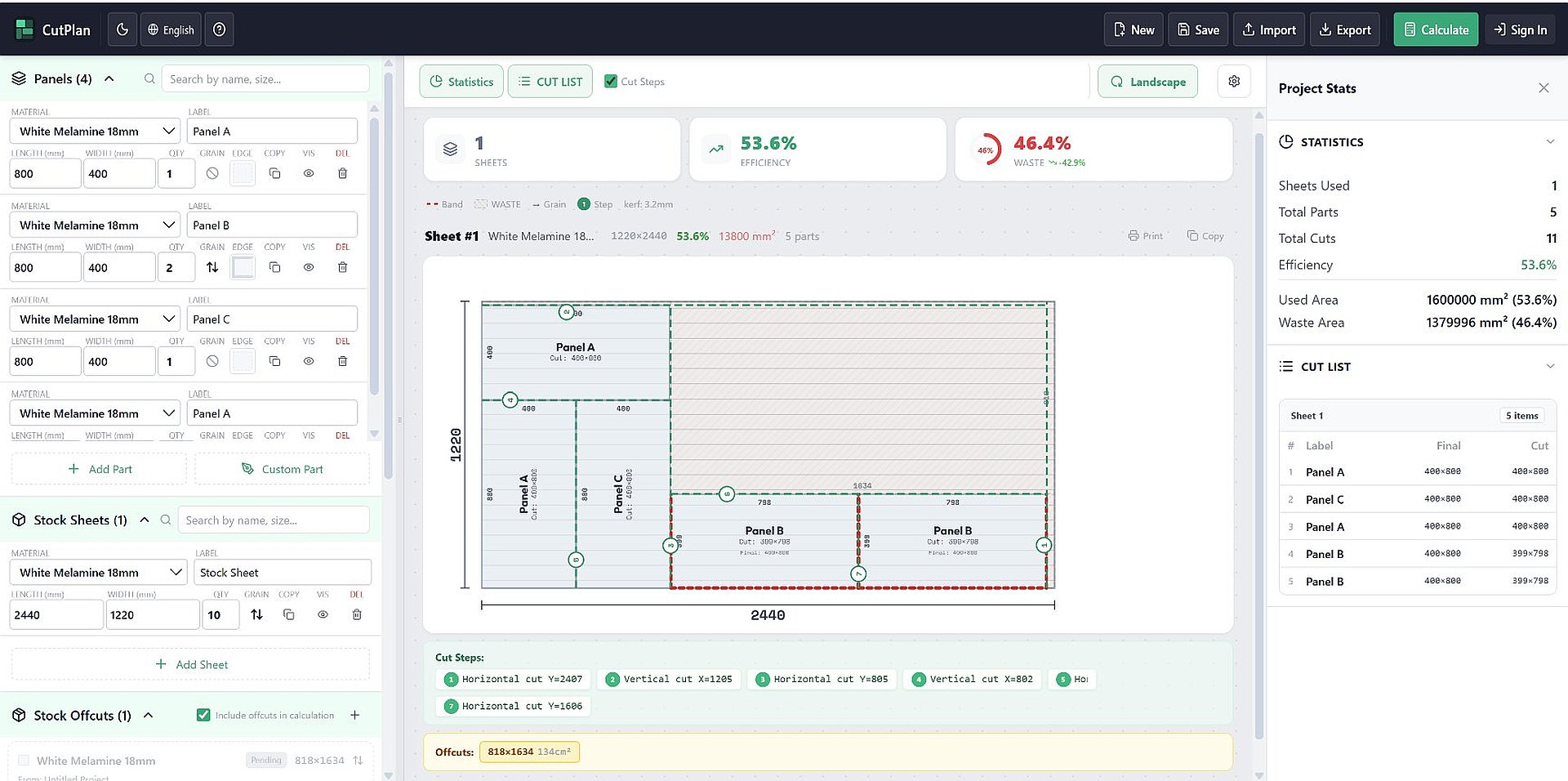This screenshot has width=1568, height=781.
Task: Collapse the STATISTICS section chevron
Action: [x=1550, y=141]
